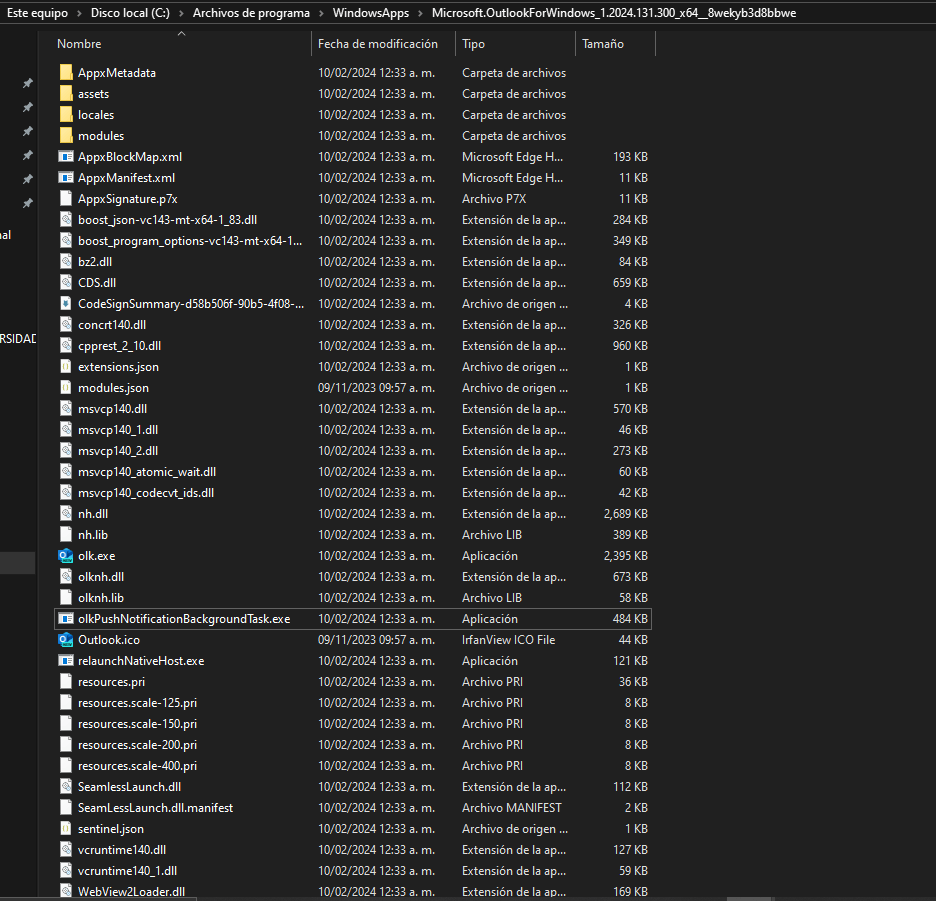Image resolution: width=936 pixels, height=901 pixels.
Task: Click the Outlook.ico file icon
Action: click(x=66, y=639)
